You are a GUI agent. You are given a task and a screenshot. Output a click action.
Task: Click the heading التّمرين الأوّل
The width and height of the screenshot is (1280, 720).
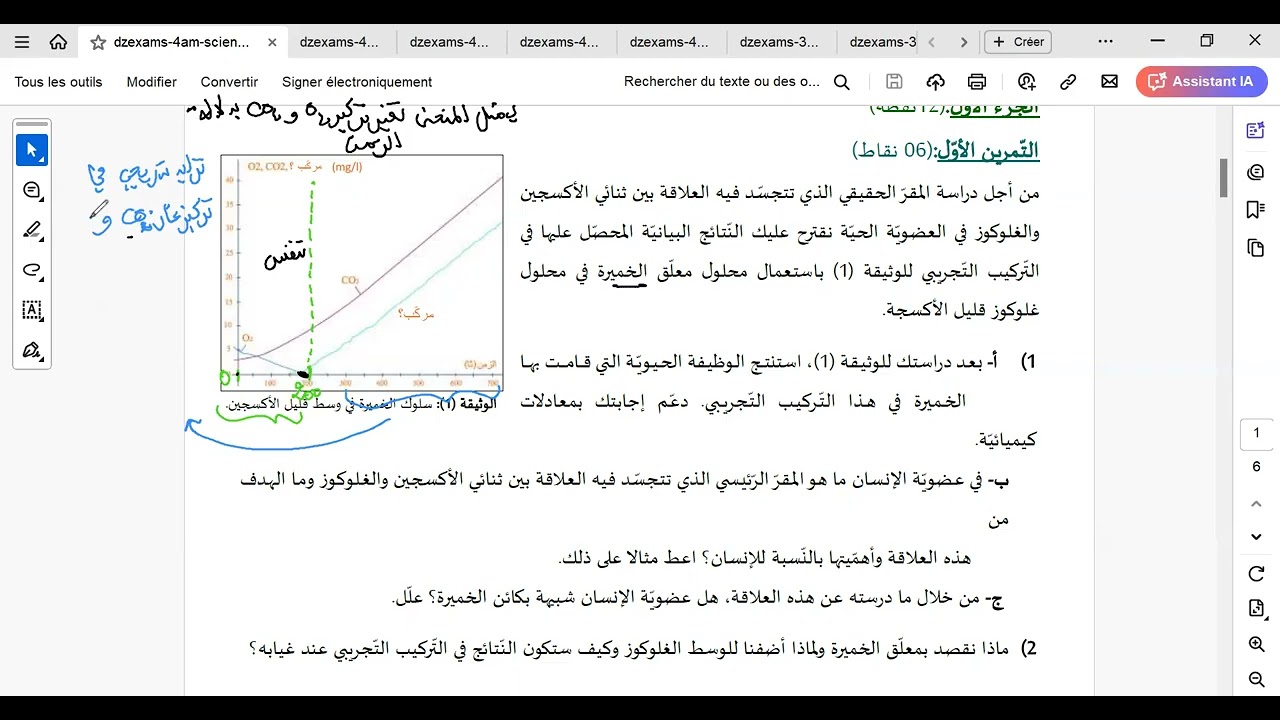[987, 151]
